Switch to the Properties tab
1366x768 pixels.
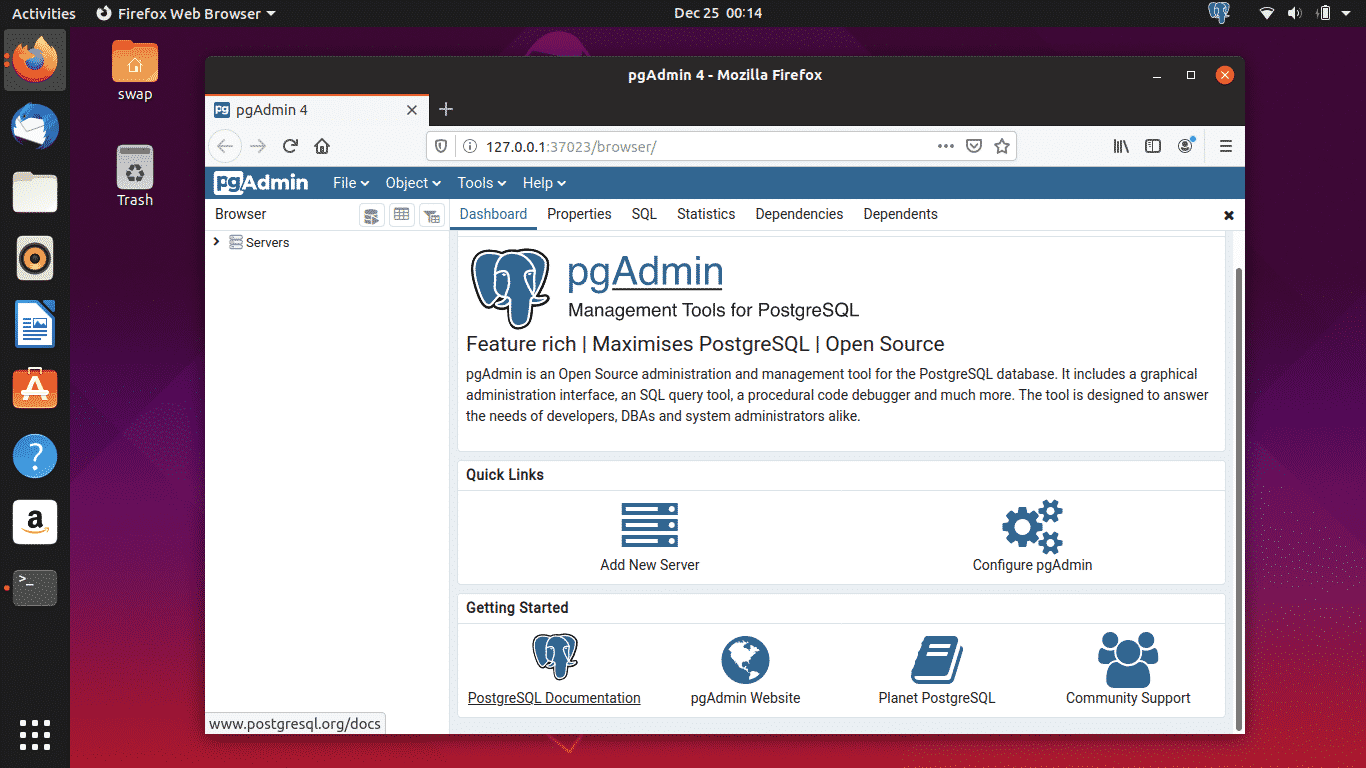pos(579,214)
